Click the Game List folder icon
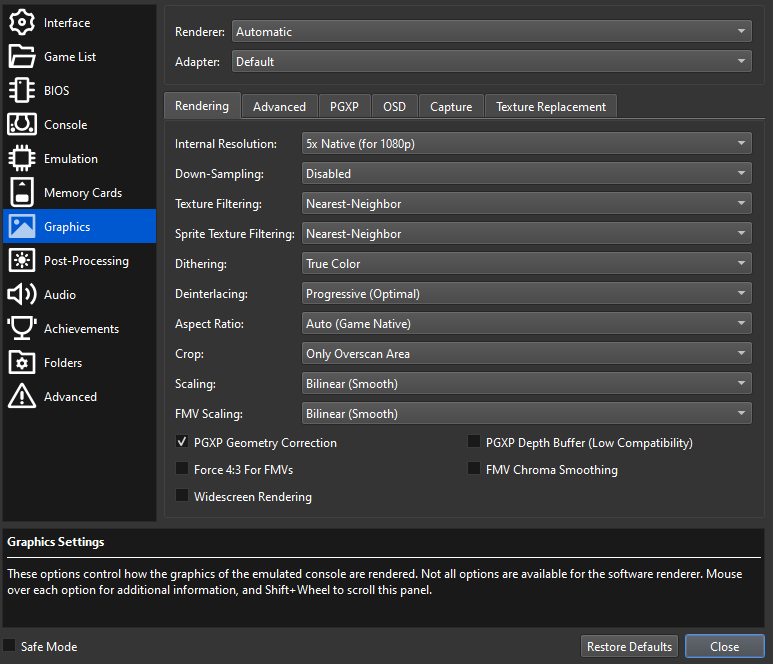 [22, 57]
